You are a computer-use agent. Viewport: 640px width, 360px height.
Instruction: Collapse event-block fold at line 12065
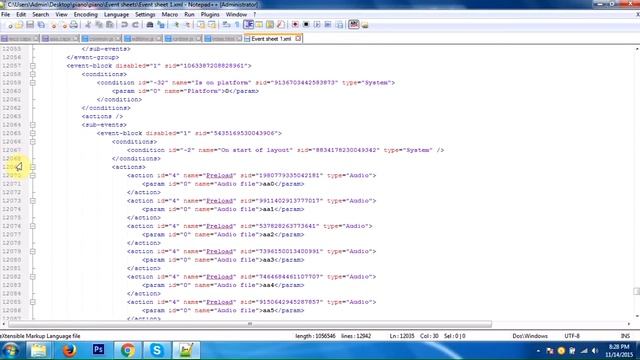33,133
